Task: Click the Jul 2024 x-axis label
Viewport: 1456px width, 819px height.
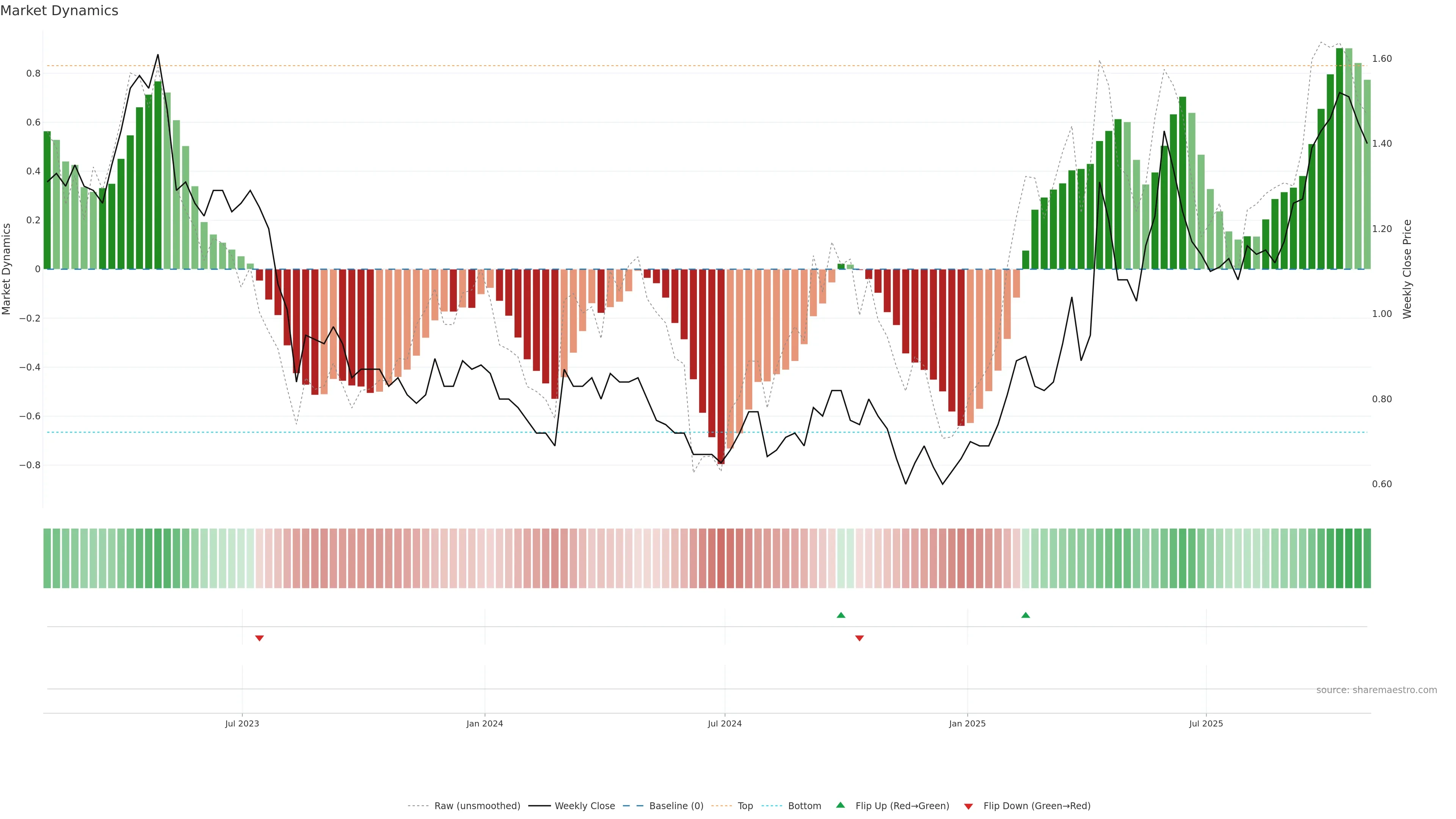Action: (x=725, y=723)
